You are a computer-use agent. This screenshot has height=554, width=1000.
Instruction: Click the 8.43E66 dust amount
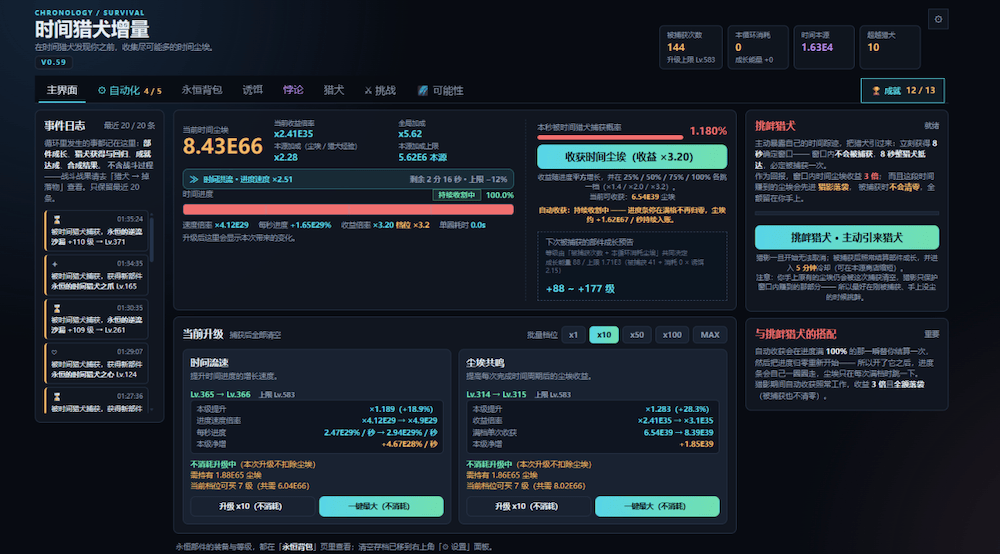[223, 146]
